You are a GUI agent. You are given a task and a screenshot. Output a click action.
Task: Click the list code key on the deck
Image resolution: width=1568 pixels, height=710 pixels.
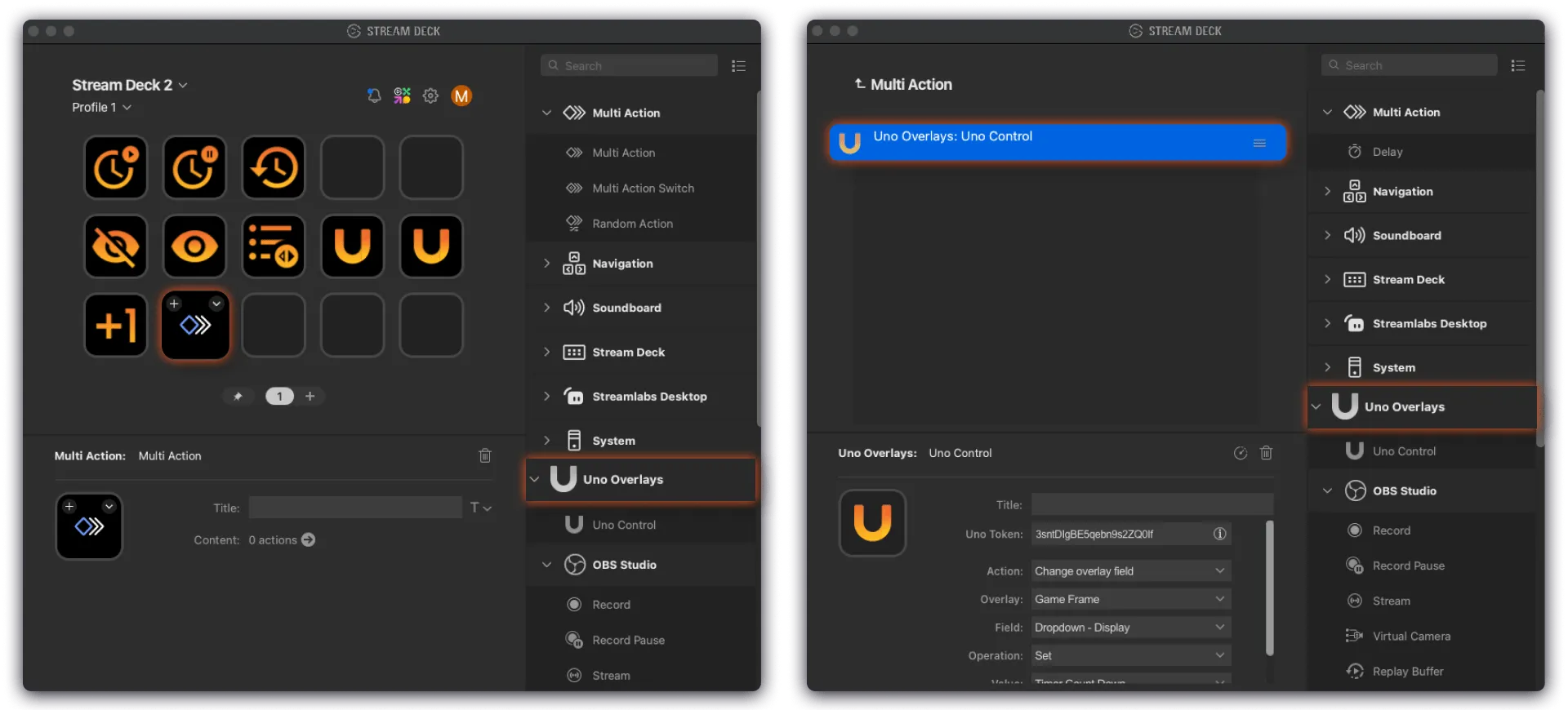[274, 246]
